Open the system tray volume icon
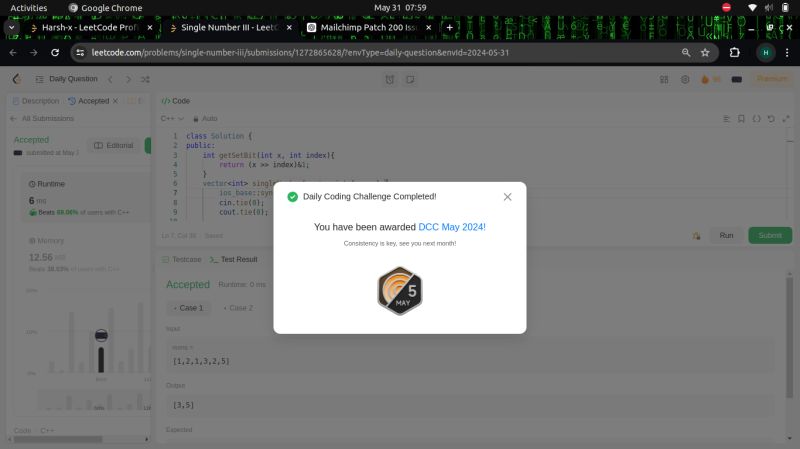 pyautogui.click(x=768, y=8)
